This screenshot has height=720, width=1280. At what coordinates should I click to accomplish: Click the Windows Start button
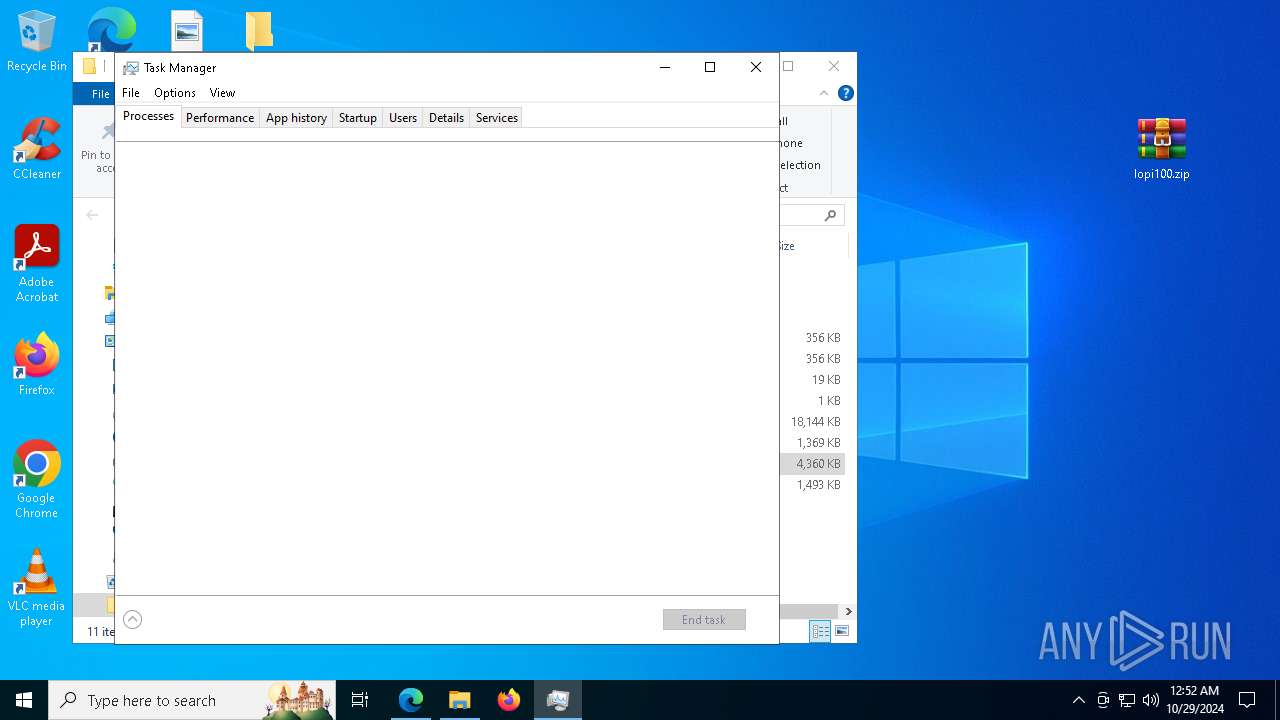(x=24, y=700)
